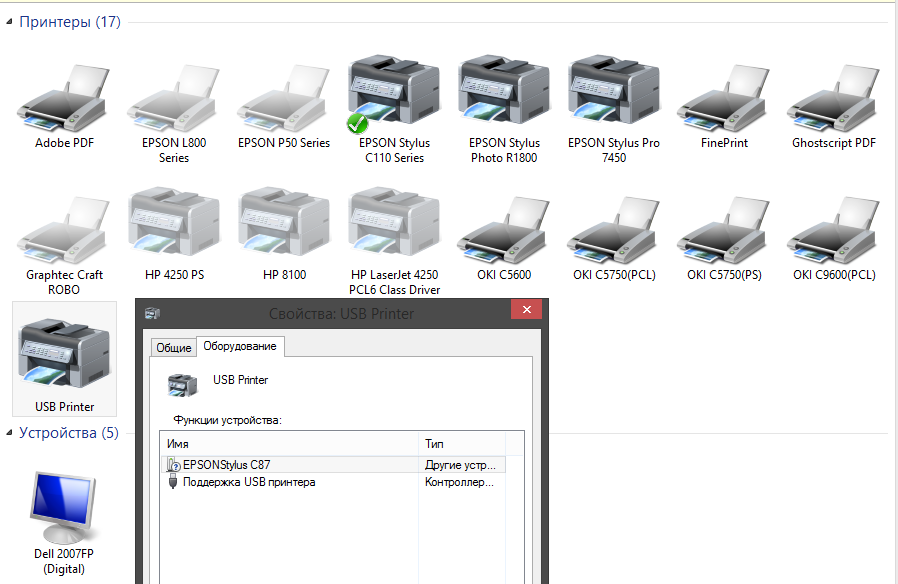Choose the Ghostscript PDF printer
898x584 pixels.
coord(834,98)
